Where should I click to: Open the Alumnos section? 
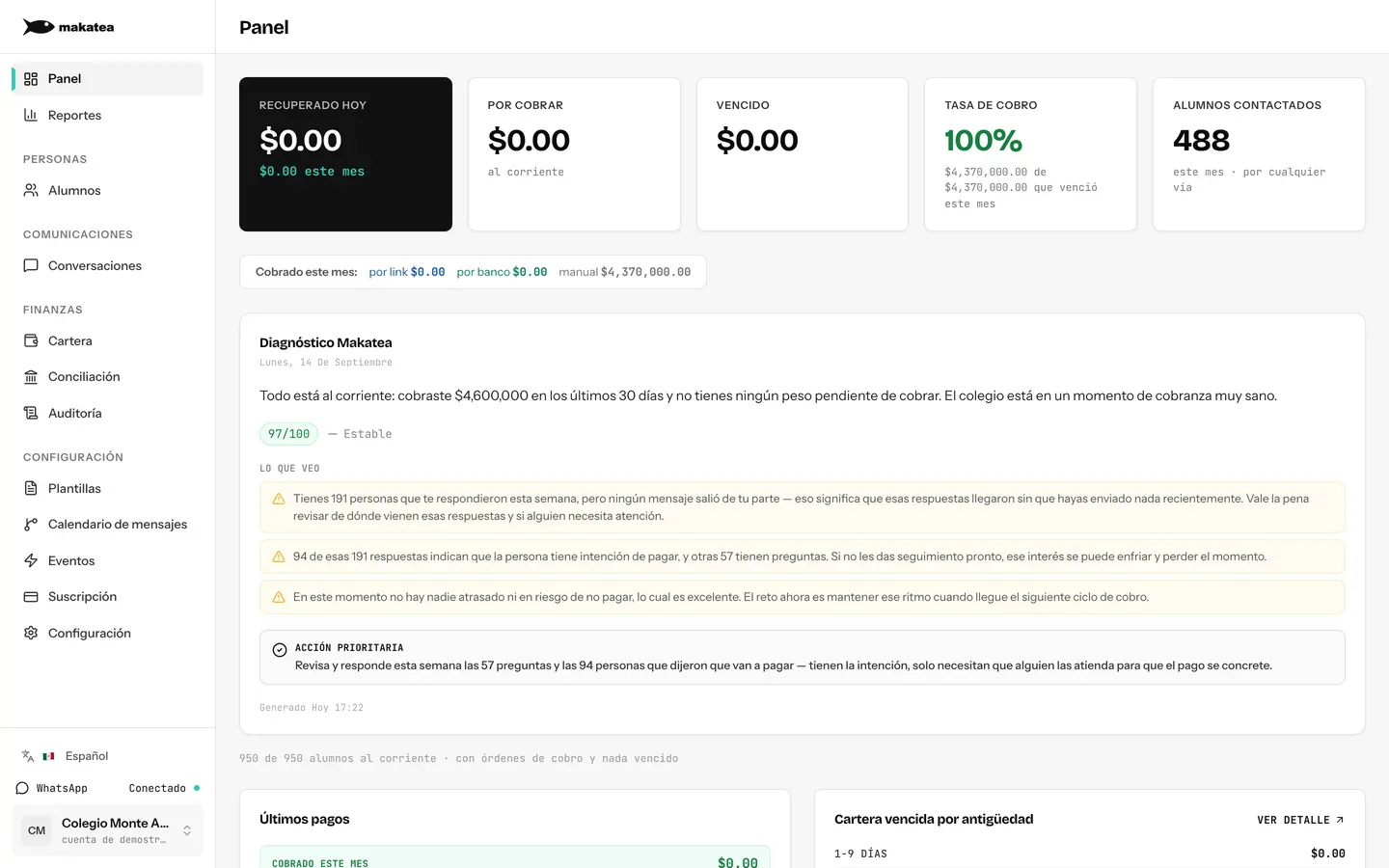(108, 190)
